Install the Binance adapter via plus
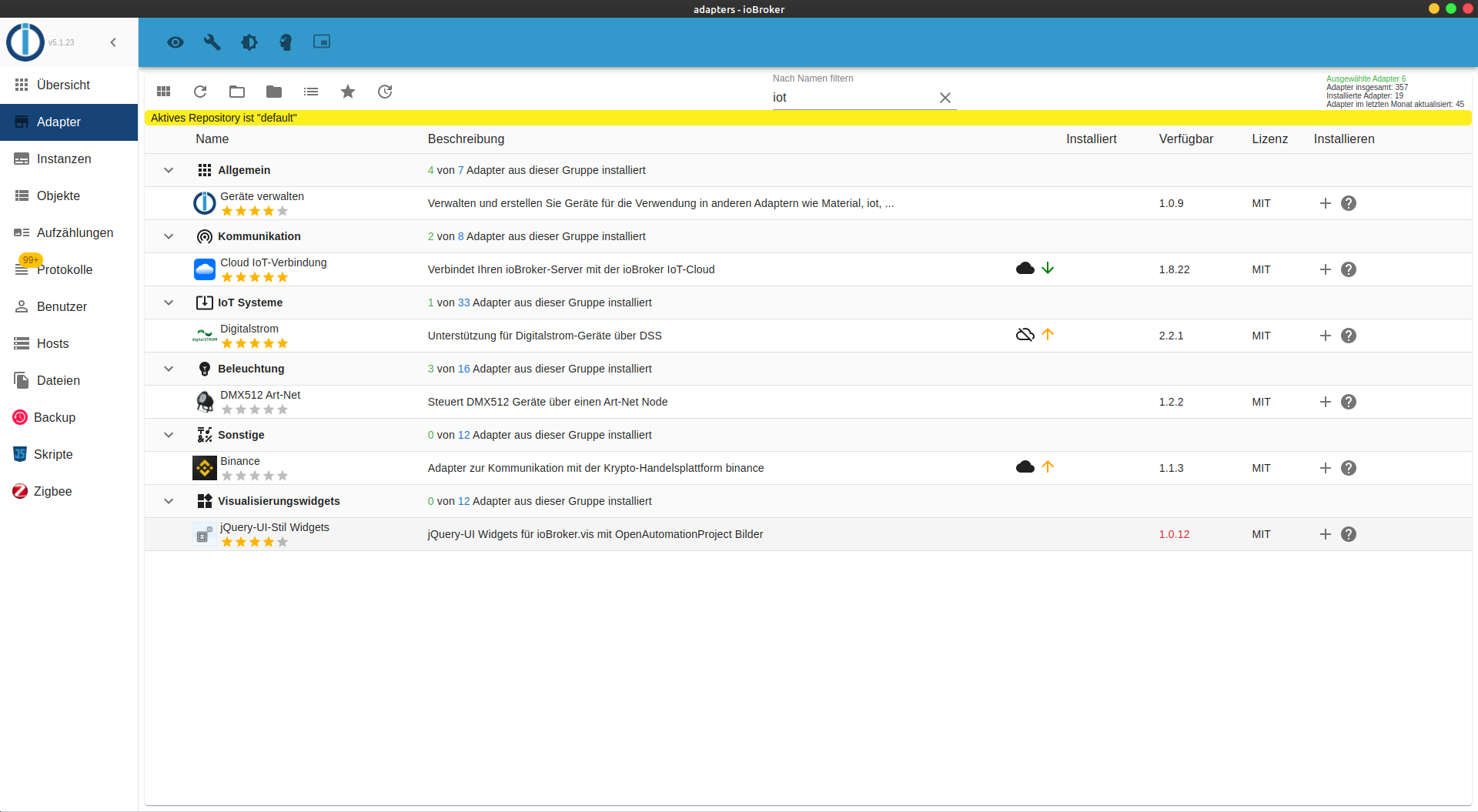Screen dimensions: 1478x812 pyautogui.click(x=1326, y=468)
